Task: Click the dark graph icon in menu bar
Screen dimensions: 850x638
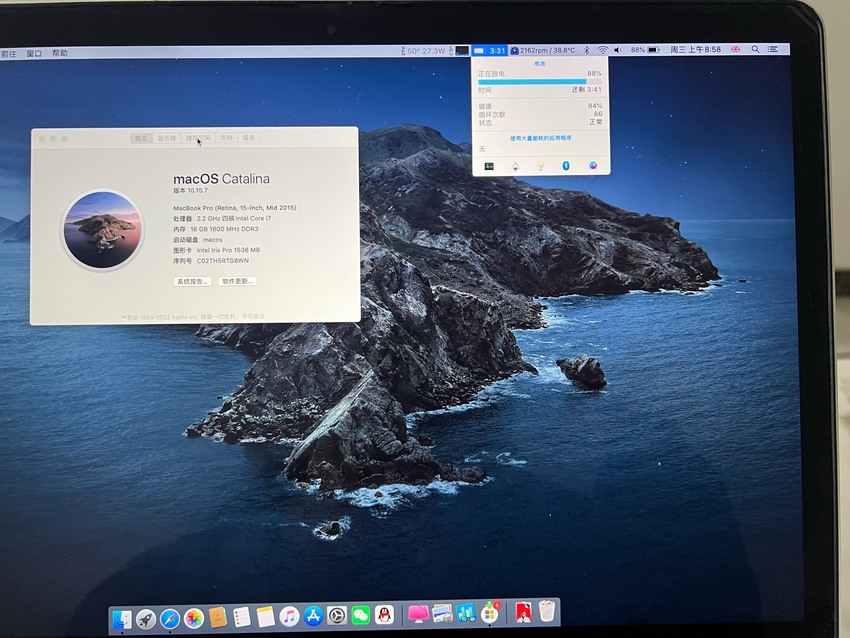Action: pyautogui.click(x=462, y=50)
